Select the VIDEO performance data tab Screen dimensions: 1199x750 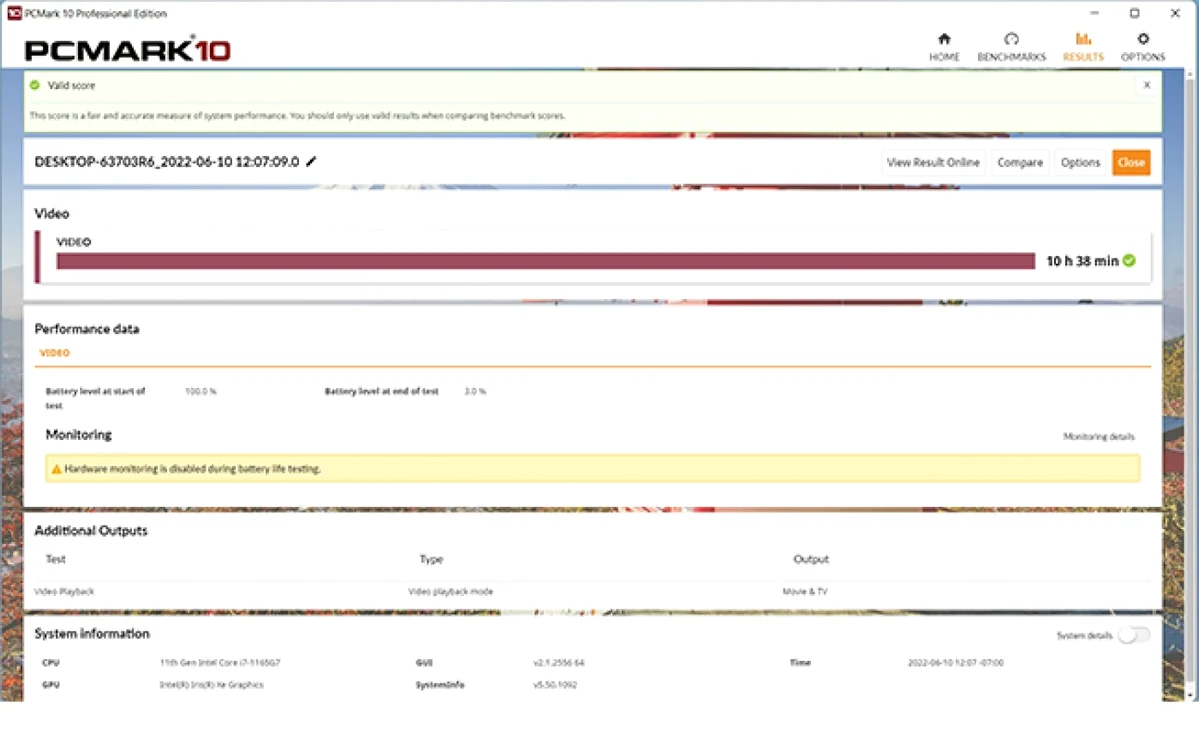(x=54, y=352)
